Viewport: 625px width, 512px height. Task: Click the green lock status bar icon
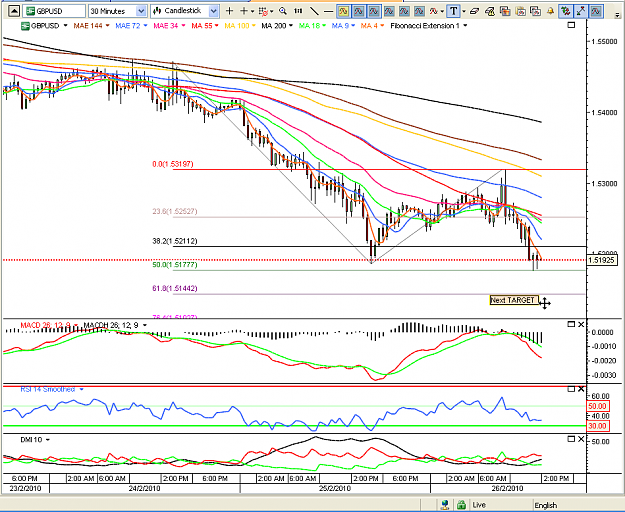(x=461, y=505)
